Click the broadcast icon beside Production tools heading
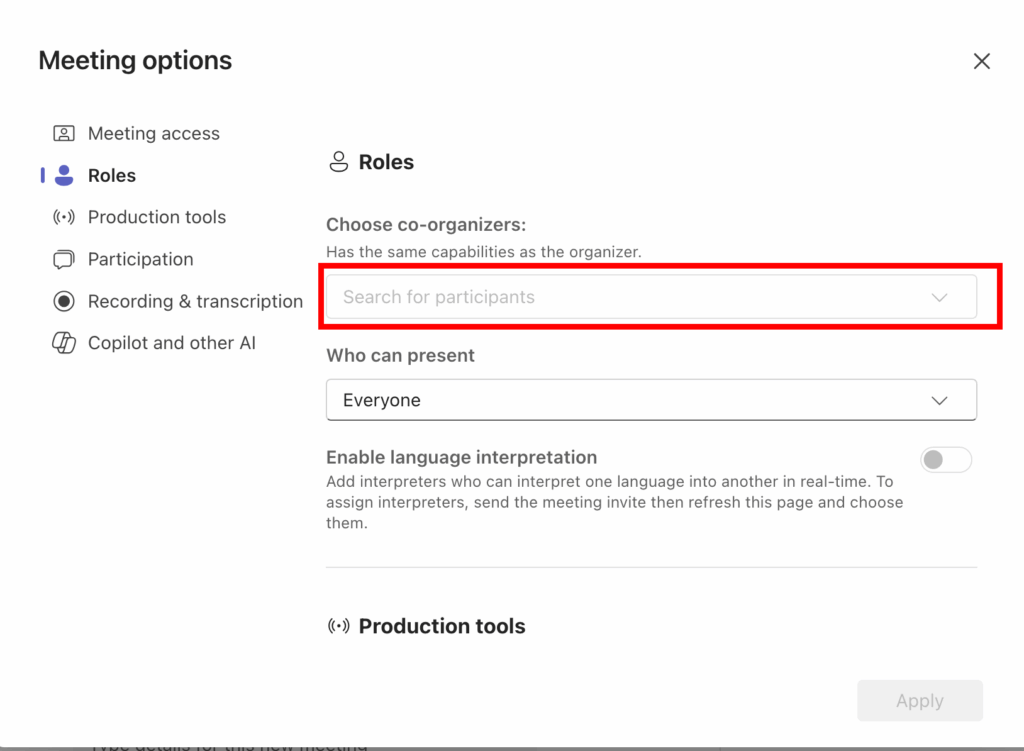Viewport: 1024px width, 751px height. (x=339, y=626)
